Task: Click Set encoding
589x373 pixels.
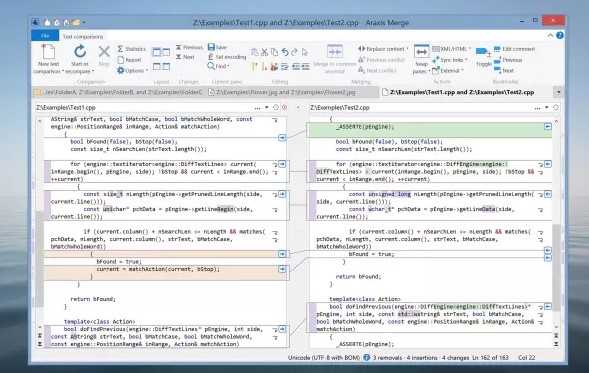Action: tap(227, 57)
